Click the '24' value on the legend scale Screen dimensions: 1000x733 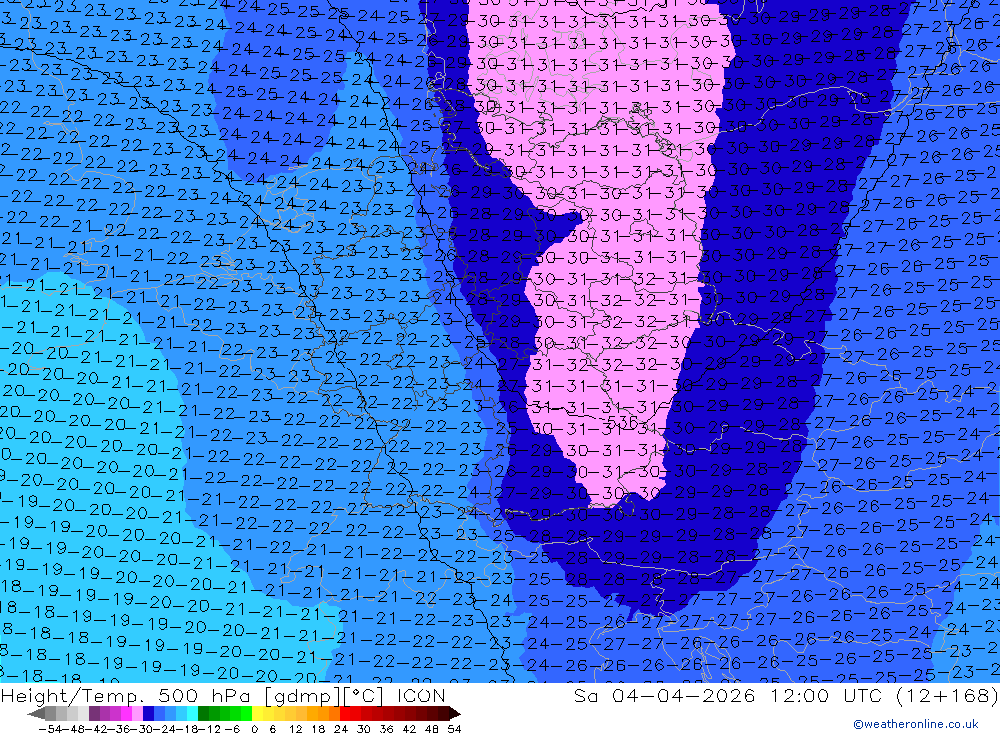pos(341,729)
